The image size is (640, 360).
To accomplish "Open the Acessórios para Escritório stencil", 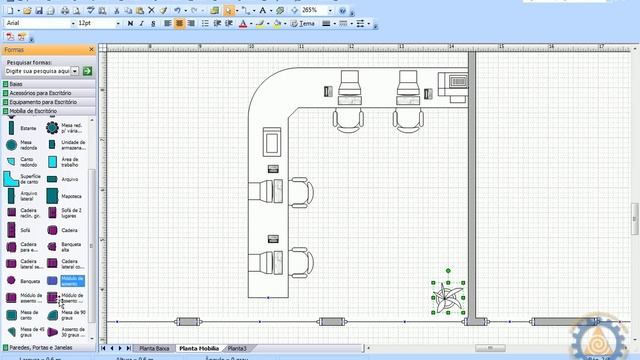I will point(49,93).
